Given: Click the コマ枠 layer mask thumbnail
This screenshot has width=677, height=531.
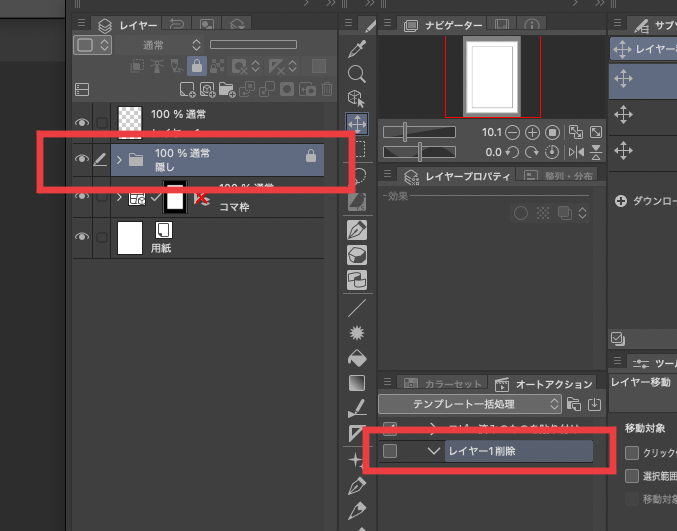Looking at the screenshot, I should pos(175,198).
